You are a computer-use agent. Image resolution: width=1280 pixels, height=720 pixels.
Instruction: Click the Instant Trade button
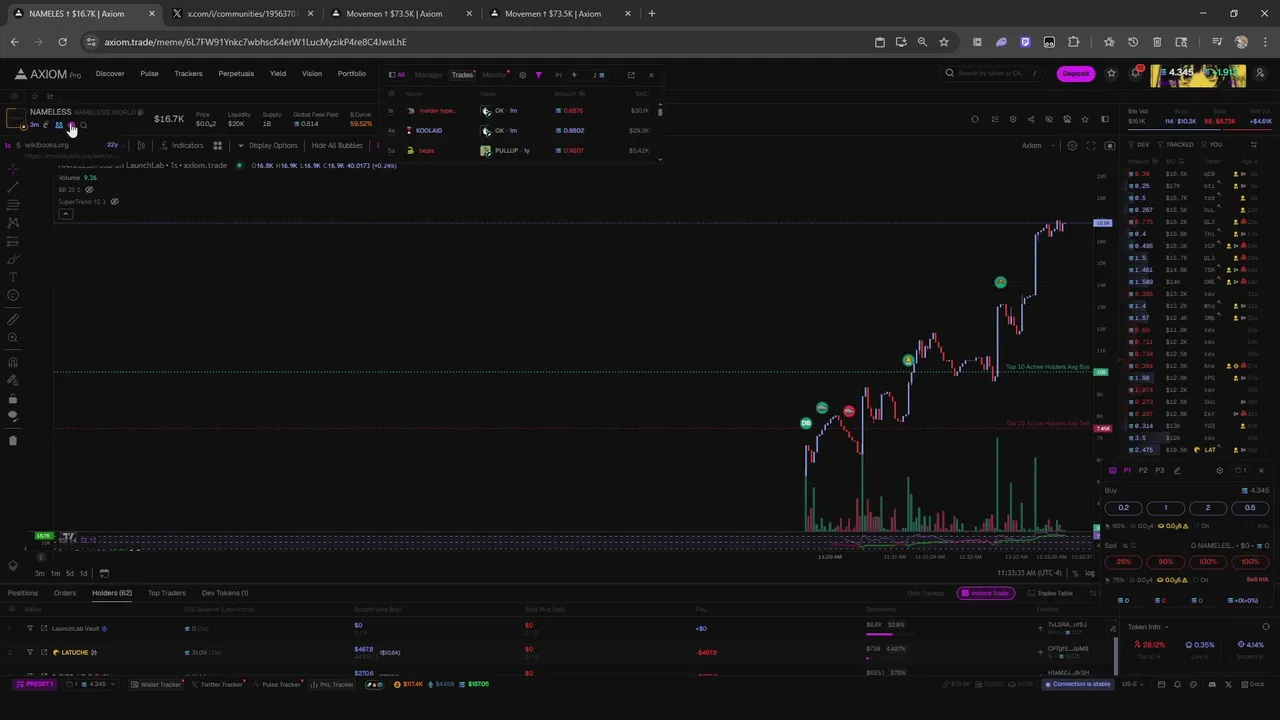(985, 593)
